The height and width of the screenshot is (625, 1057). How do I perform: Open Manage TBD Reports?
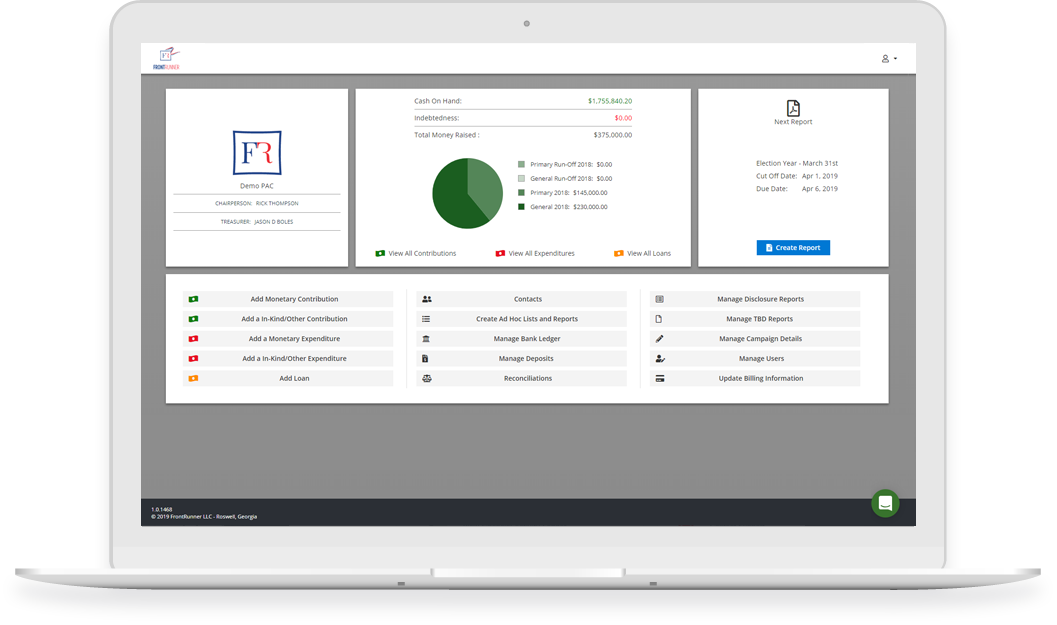[x=755, y=319]
